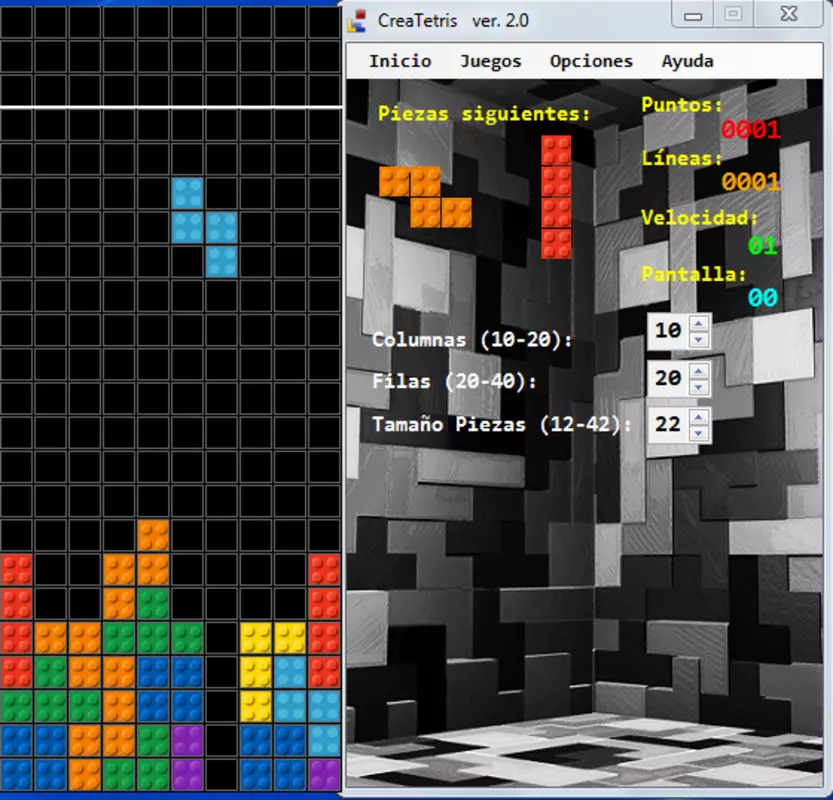Viewport: 833px width, 800px height.
Task: Open the Opciones menu
Action: pyautogui.click(x=591, y=62)
